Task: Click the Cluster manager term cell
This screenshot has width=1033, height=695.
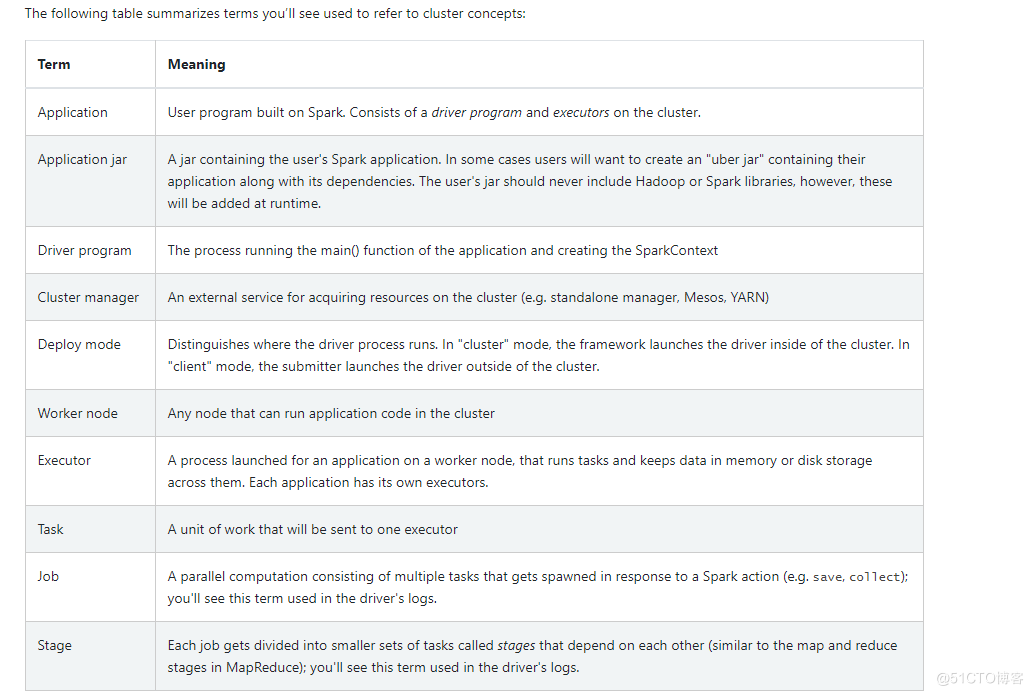Action: point(88,297)
